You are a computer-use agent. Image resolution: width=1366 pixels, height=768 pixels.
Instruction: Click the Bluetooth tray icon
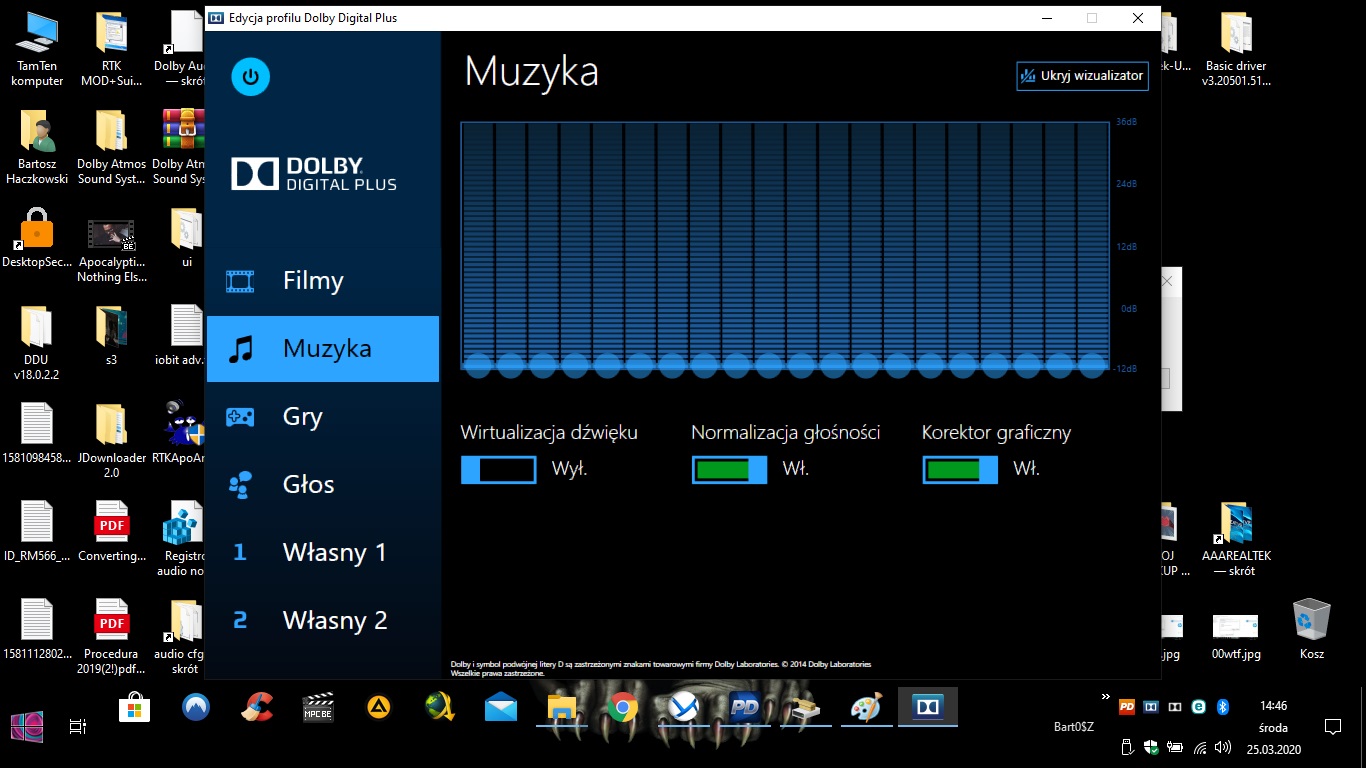pos(1222,707)
